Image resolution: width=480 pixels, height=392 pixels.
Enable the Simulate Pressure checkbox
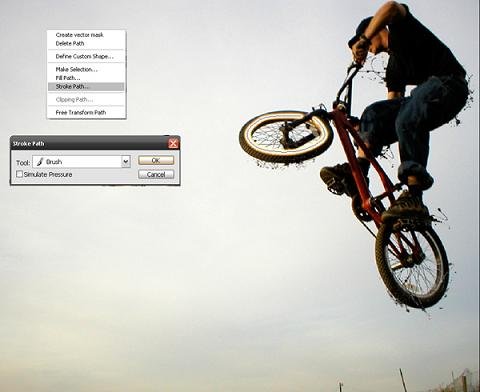point(19,174)
